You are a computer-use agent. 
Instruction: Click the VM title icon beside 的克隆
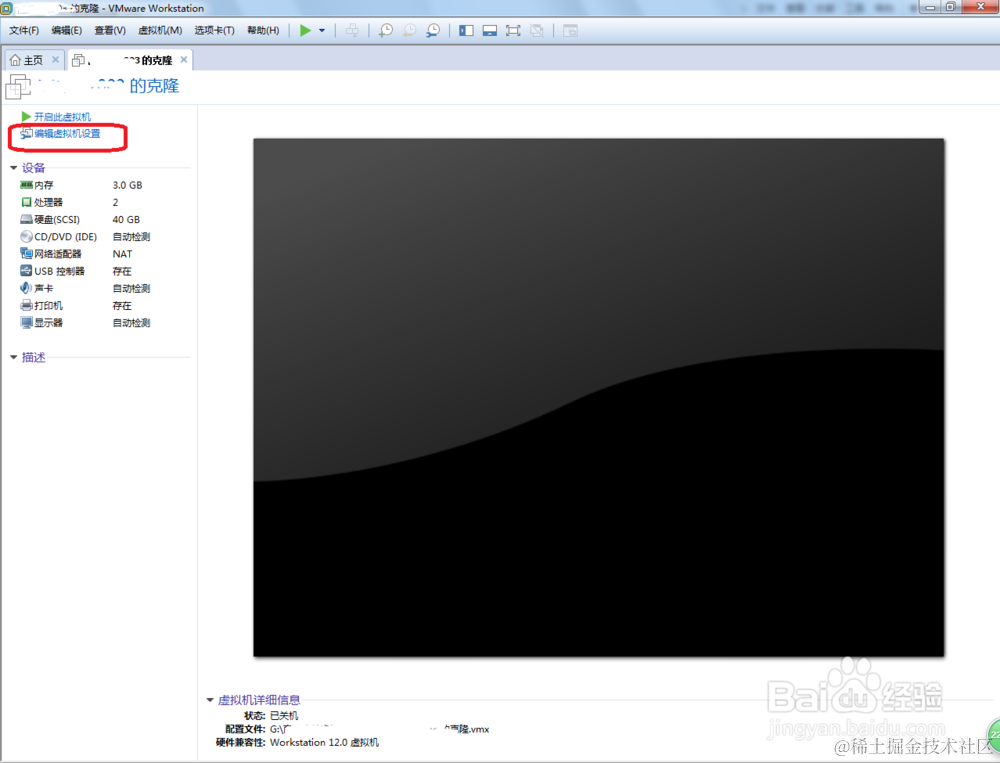tap(18, 87)
